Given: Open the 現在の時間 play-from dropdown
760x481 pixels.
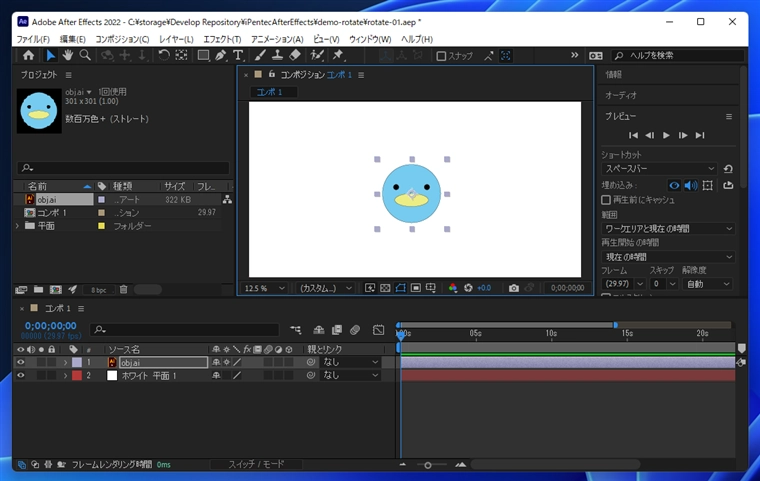Looking at the screenshot, I should point(668,257).
